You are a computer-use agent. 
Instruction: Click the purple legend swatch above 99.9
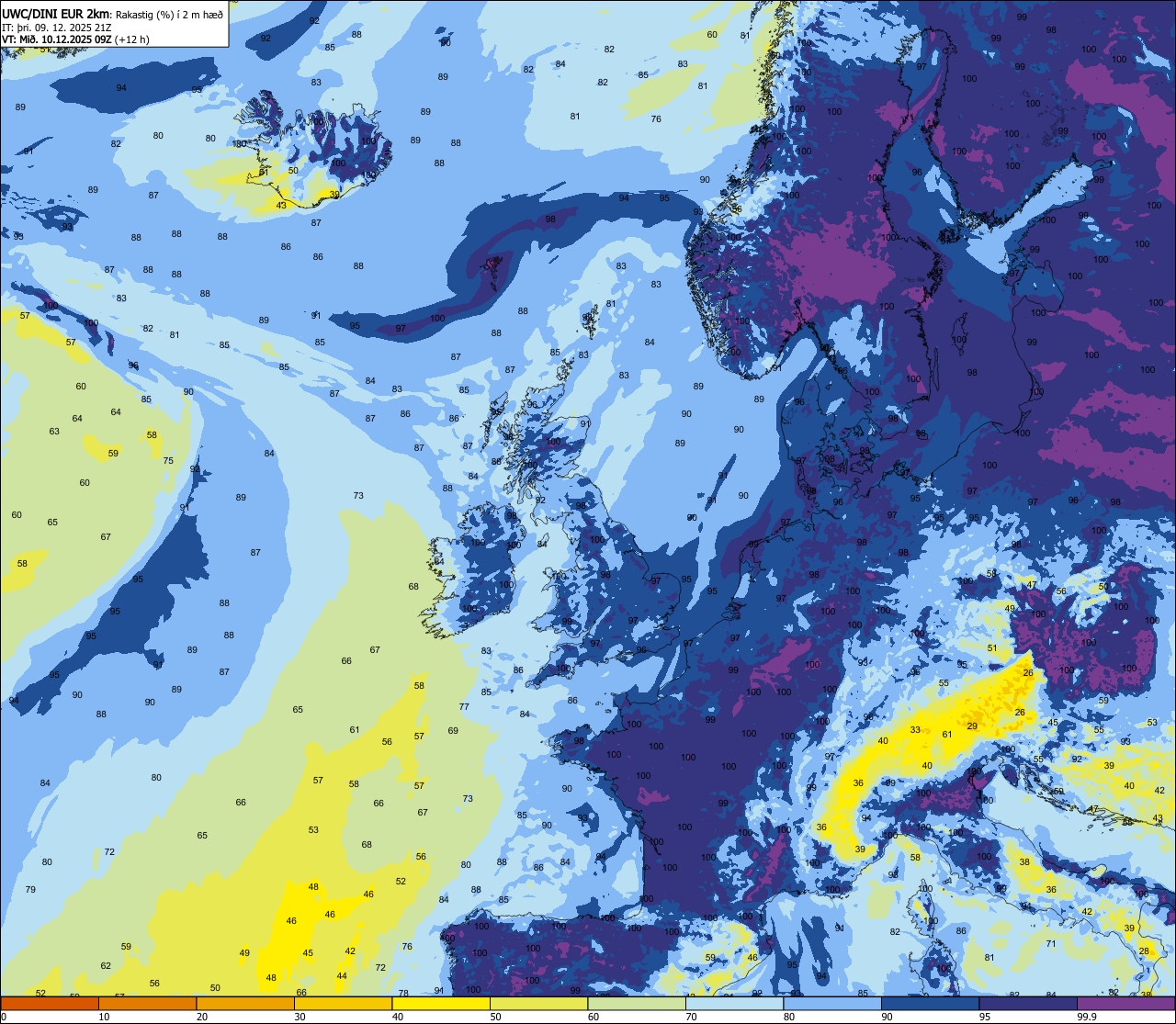pyautogui.click(x=1125, y=1003)
